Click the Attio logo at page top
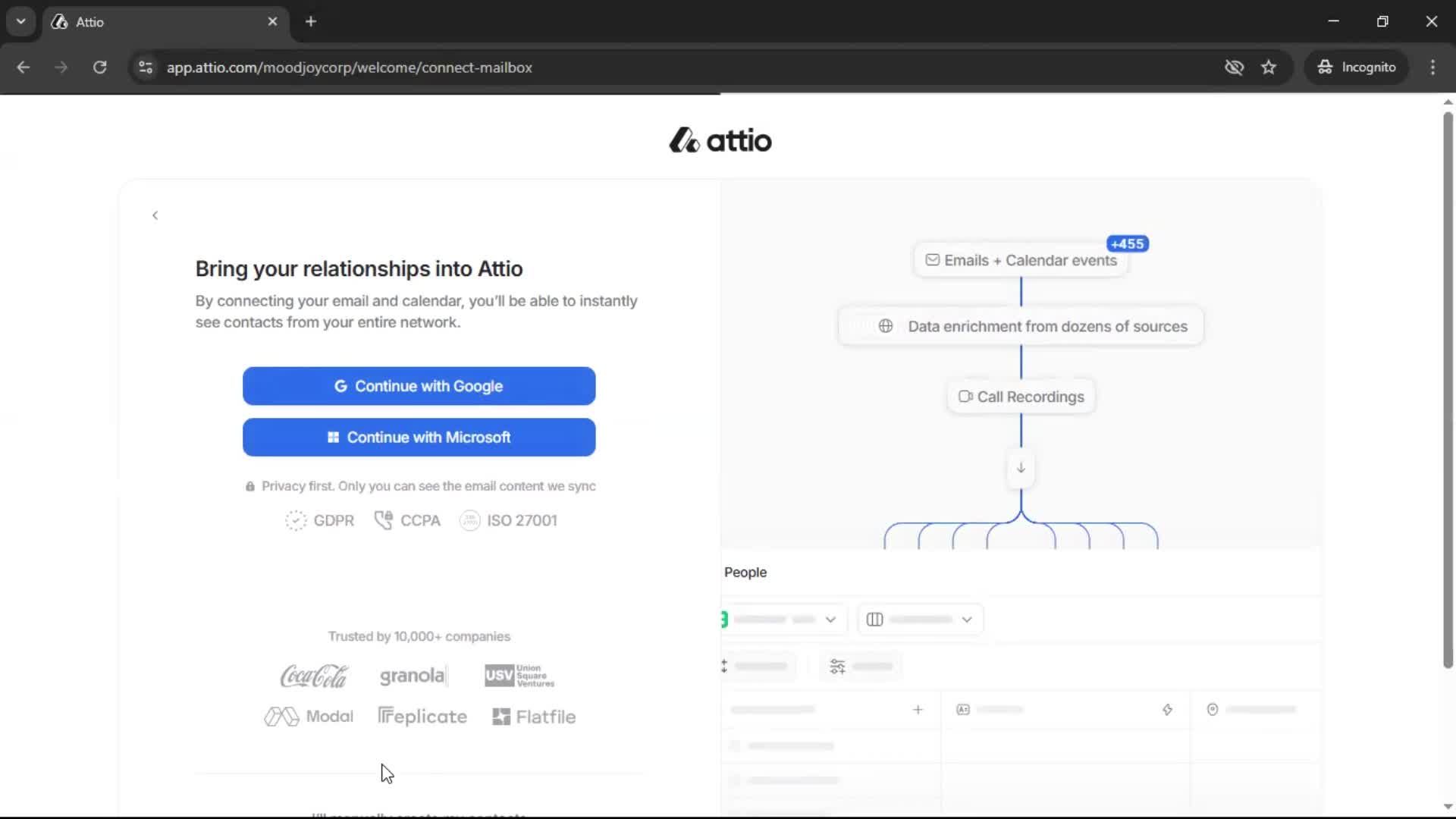Image resolution: width=1456 pixels, height=819 pixels. click(719, 140)
